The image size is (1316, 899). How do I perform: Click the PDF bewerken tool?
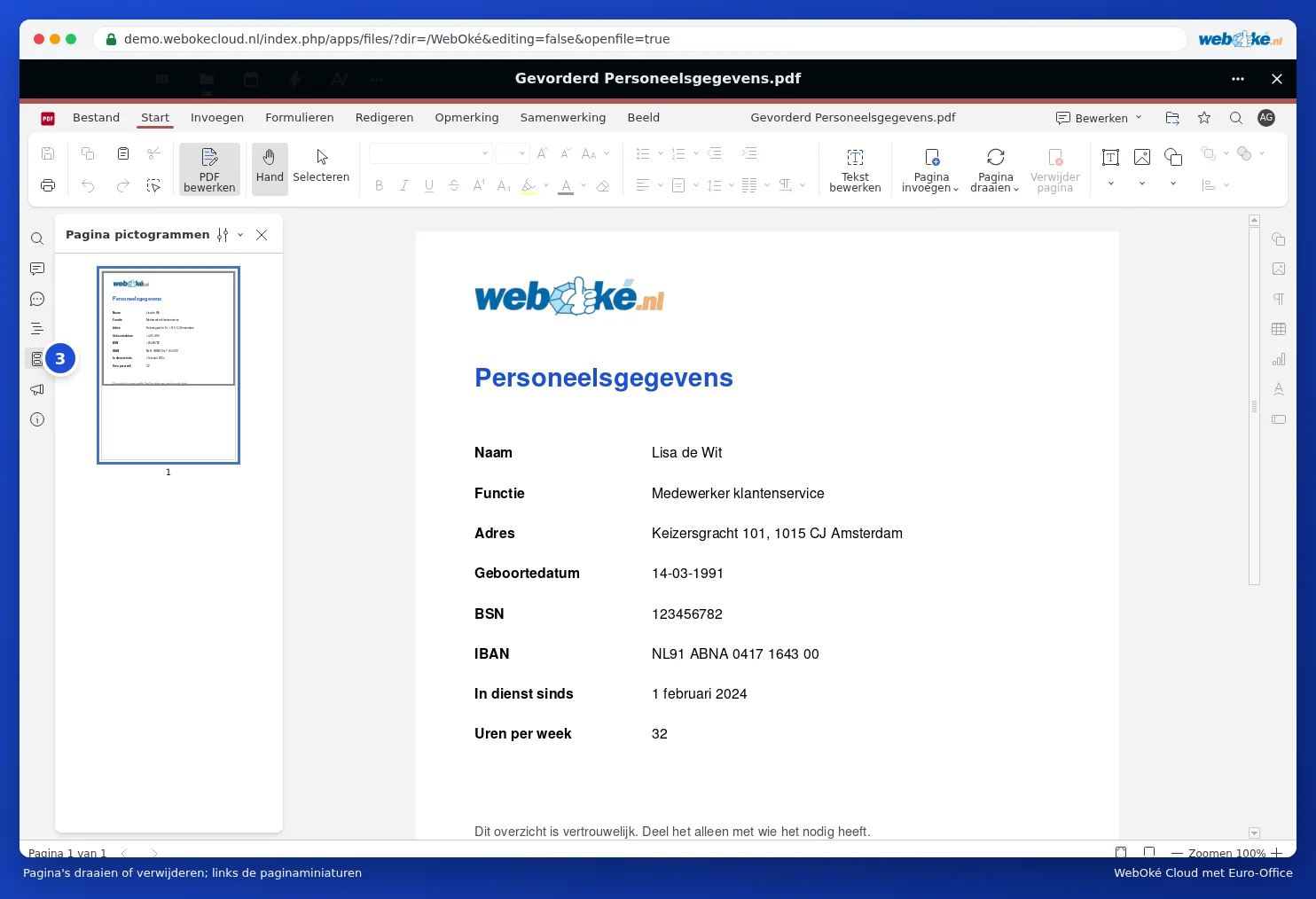point(209,169)
